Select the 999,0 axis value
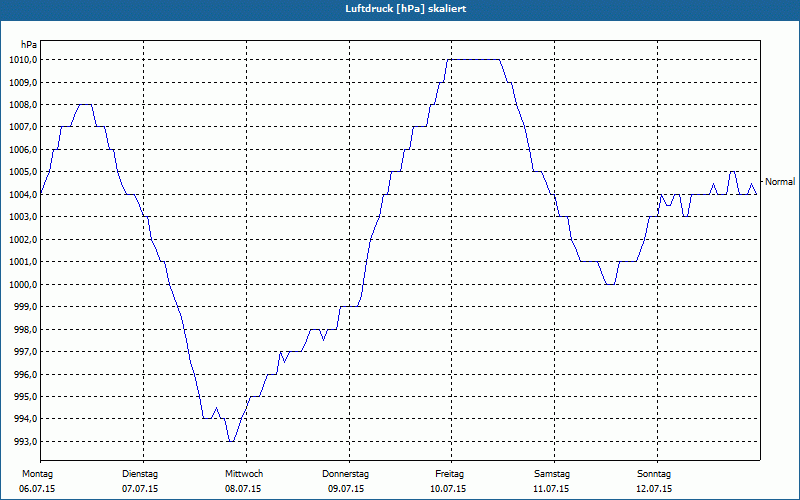Screen dimensions: 800x500 [25, 307]
